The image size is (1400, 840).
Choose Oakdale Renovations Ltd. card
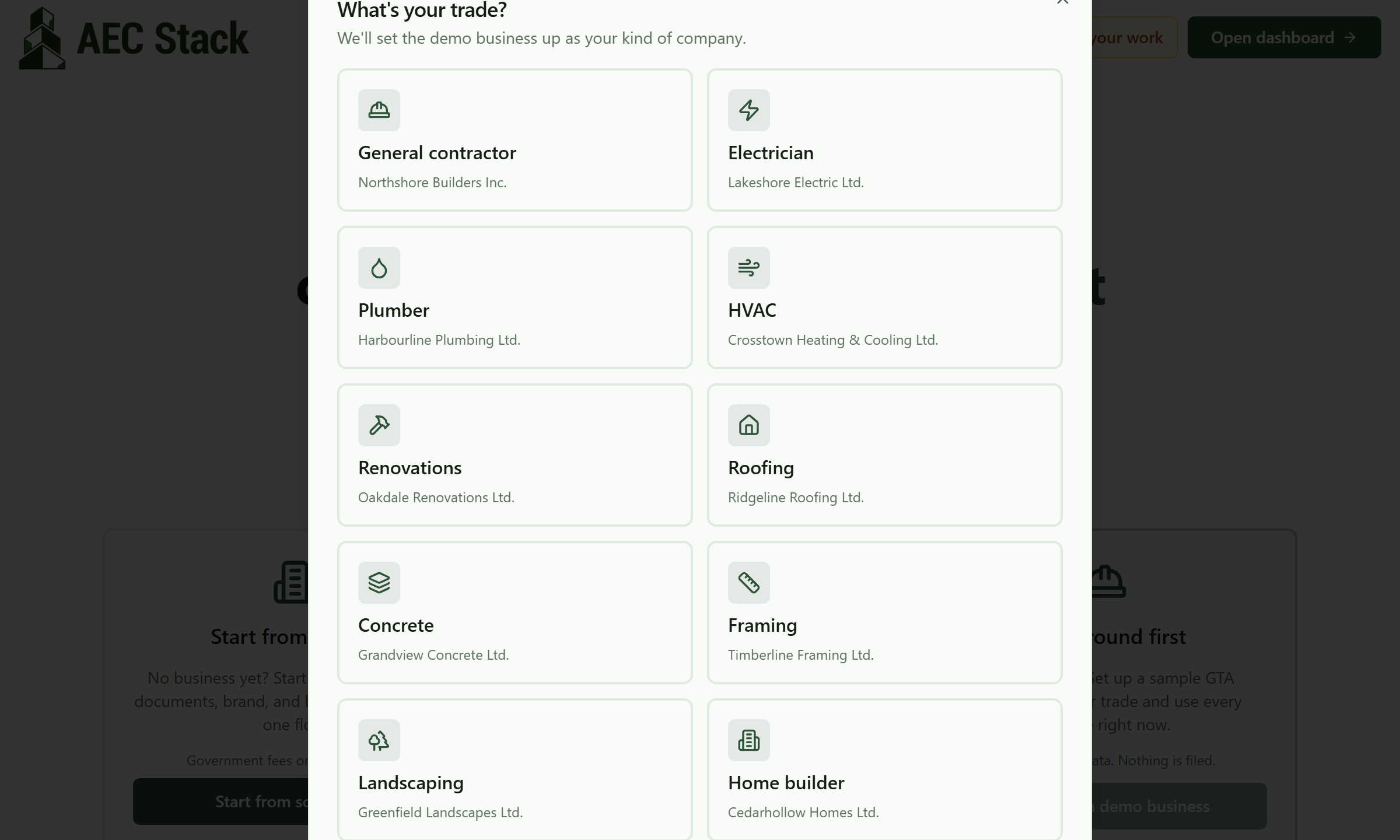[514, 455]
